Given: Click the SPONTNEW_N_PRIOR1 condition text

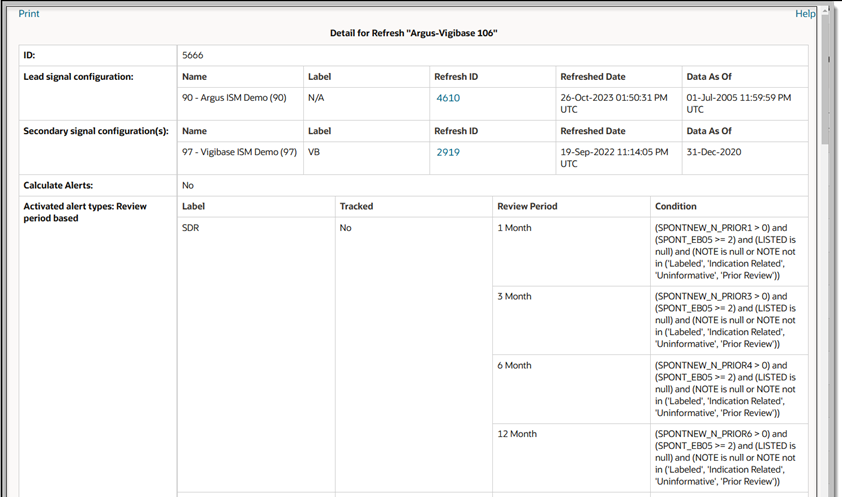Looking at the screenshot, I should (x=725, y=251).
